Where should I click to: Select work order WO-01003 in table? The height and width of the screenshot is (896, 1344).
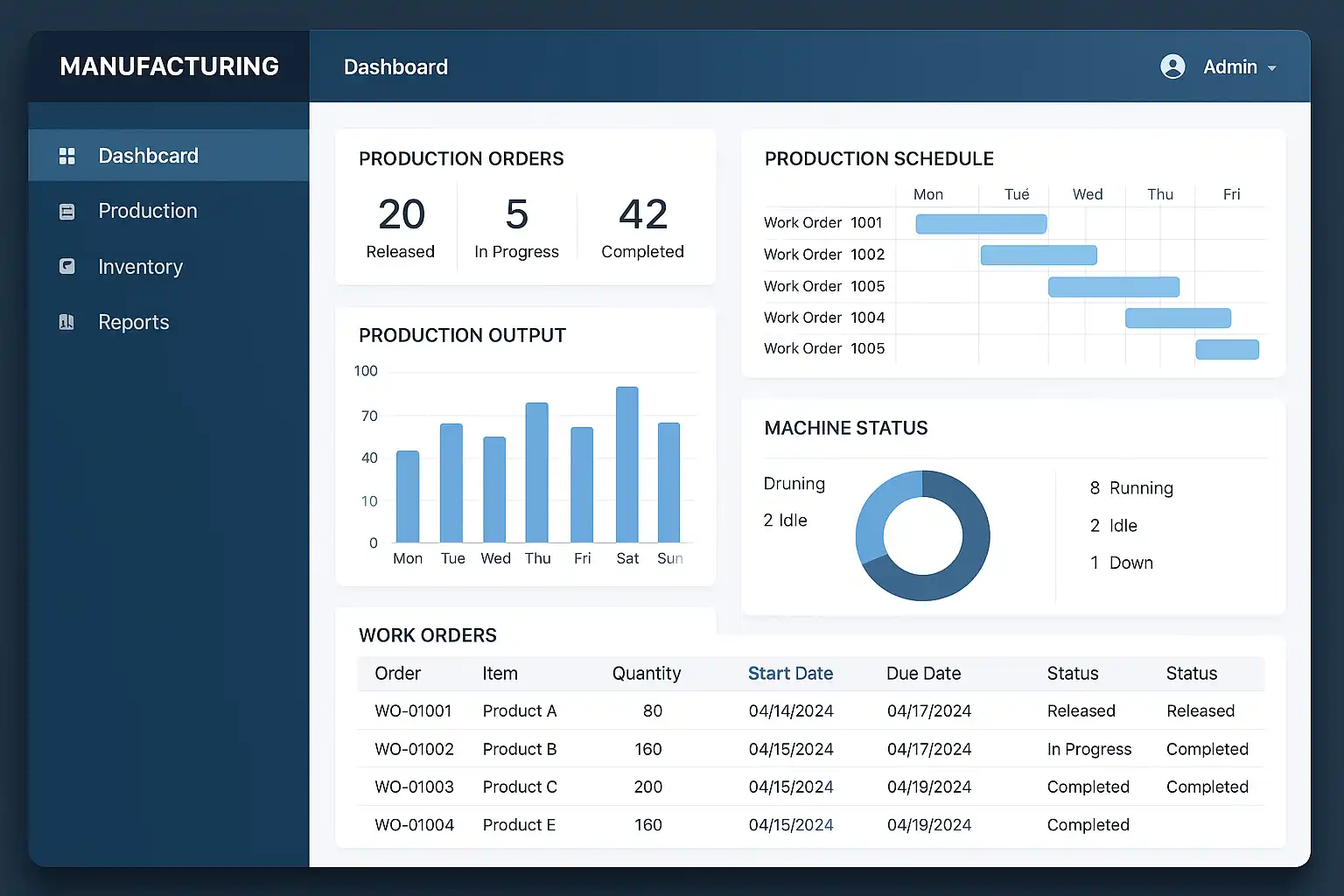pyautogui.click(x=414, y=787)
